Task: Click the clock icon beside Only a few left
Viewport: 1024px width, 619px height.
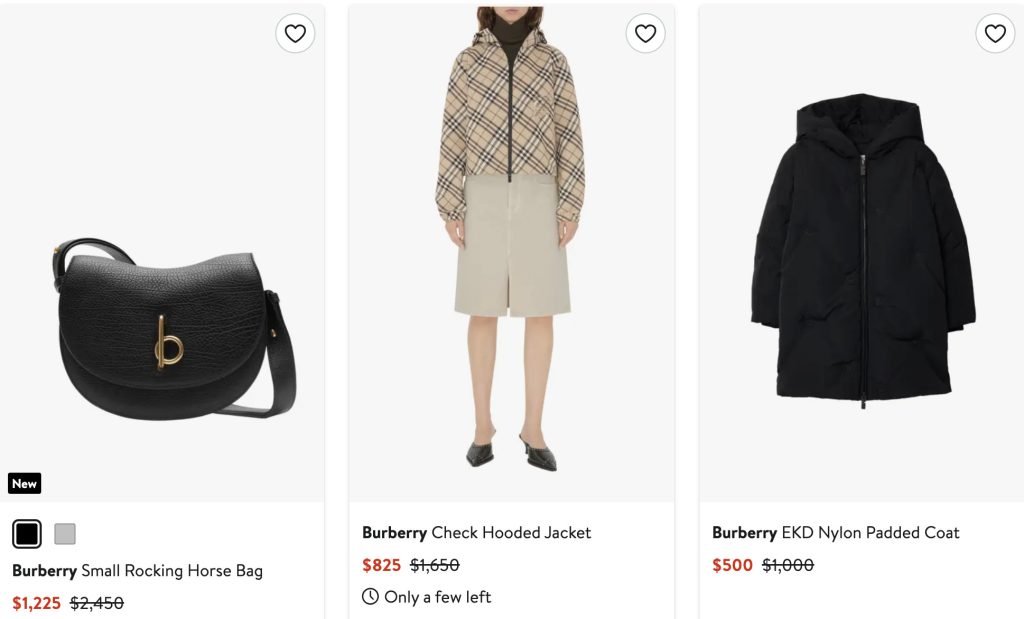Action: (x=371, y=597)
